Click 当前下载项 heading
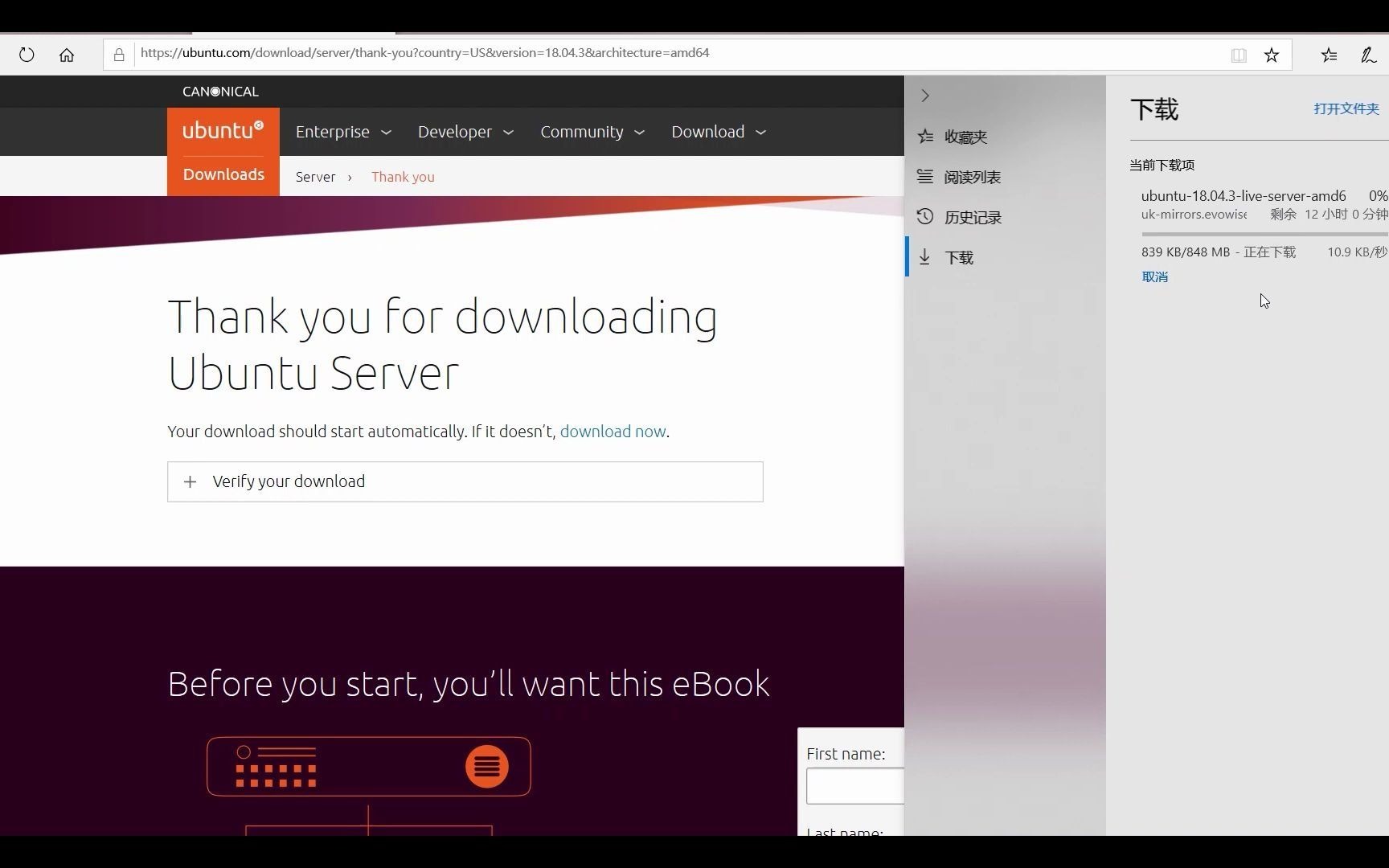This screenshot has width=1389, height=868. click(x=1162, y=165)
